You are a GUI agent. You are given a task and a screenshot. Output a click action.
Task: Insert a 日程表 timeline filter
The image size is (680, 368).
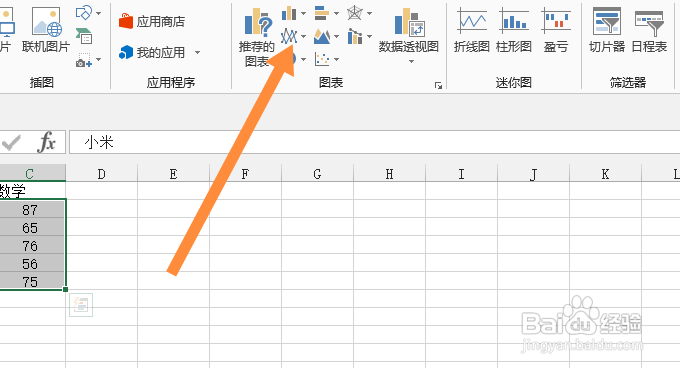point(649,30)
